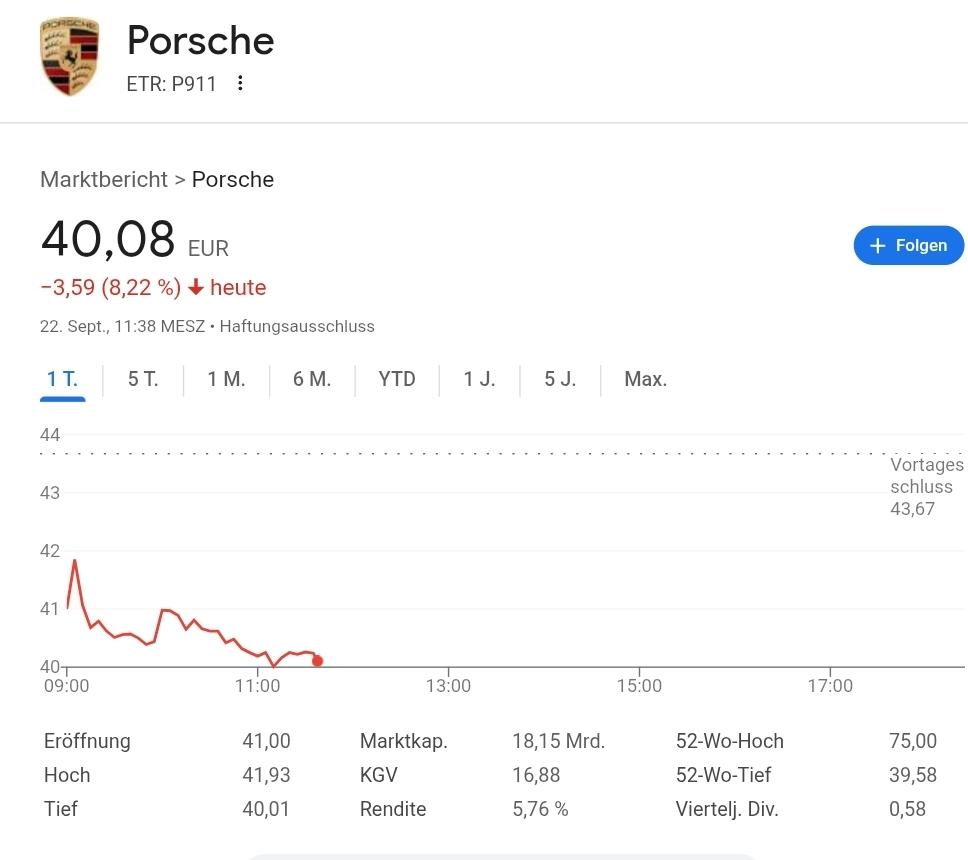Click the 13:00 point on chart axis
Screen dimensions: 968x860
pyautogui.click(x=448, y=685)
